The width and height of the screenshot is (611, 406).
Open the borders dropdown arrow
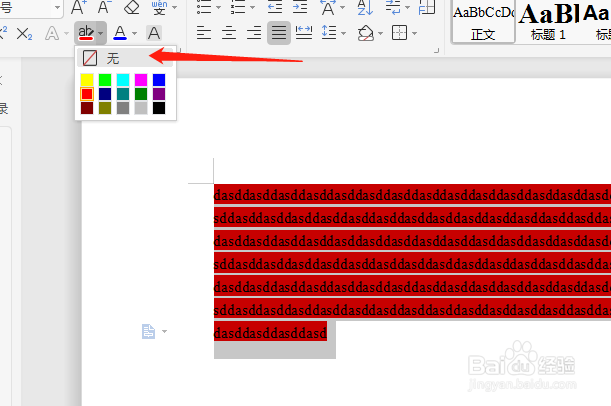414,34
